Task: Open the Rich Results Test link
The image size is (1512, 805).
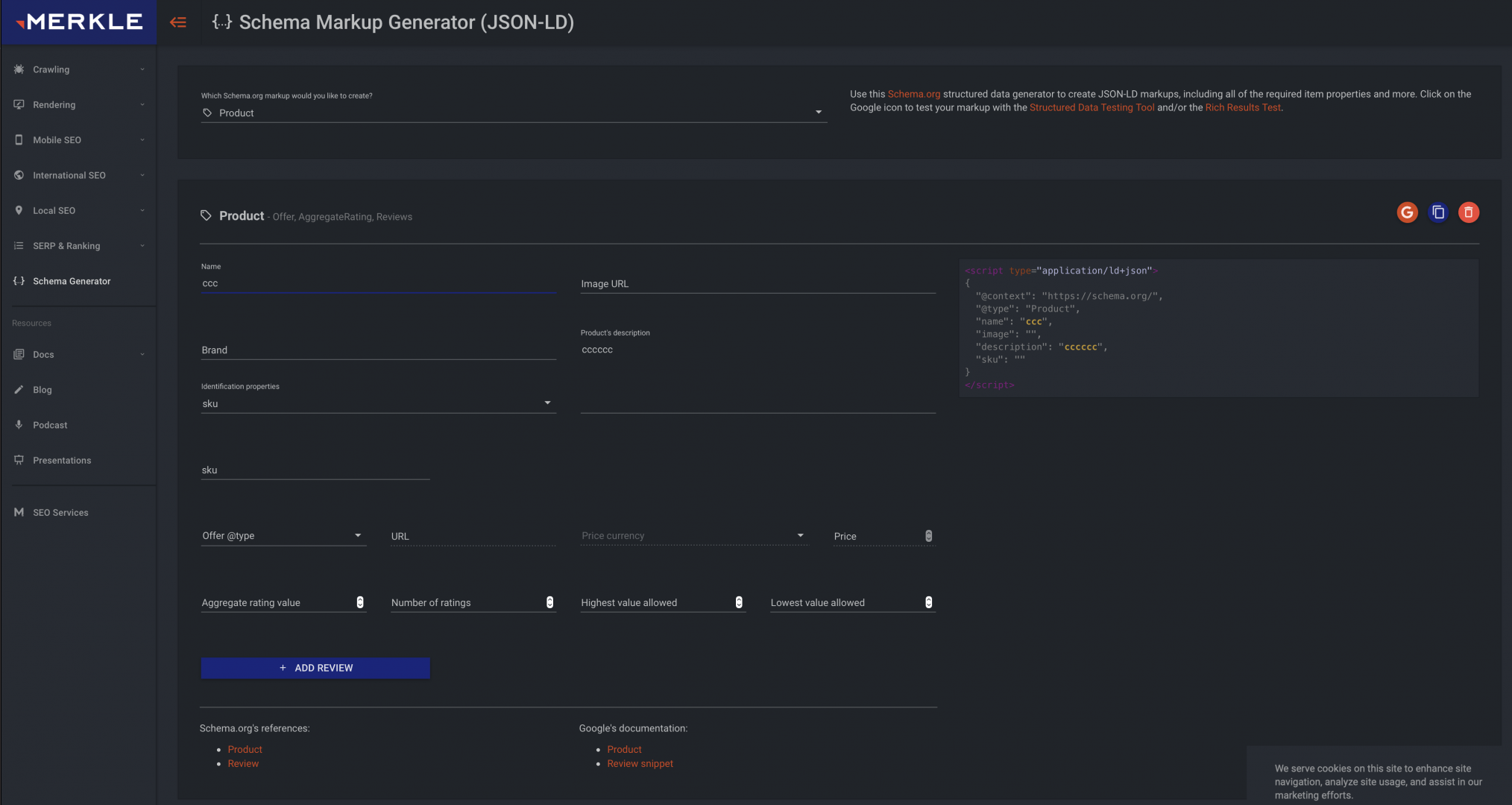Action: pos(1243,107)
